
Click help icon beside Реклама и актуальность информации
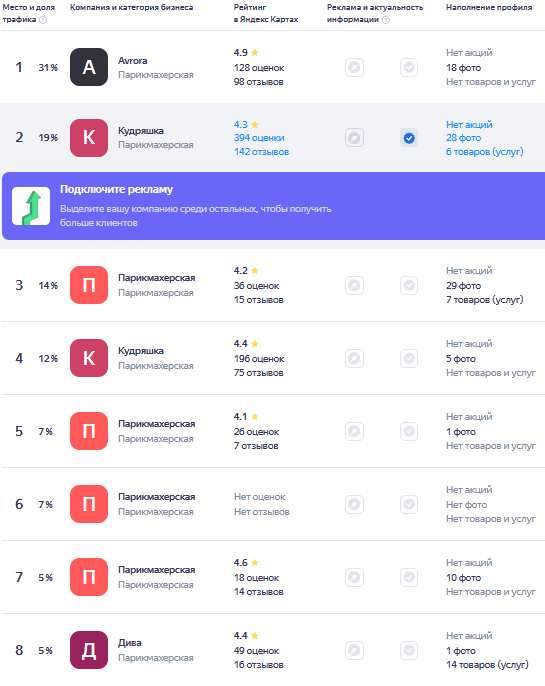point(386,20)
